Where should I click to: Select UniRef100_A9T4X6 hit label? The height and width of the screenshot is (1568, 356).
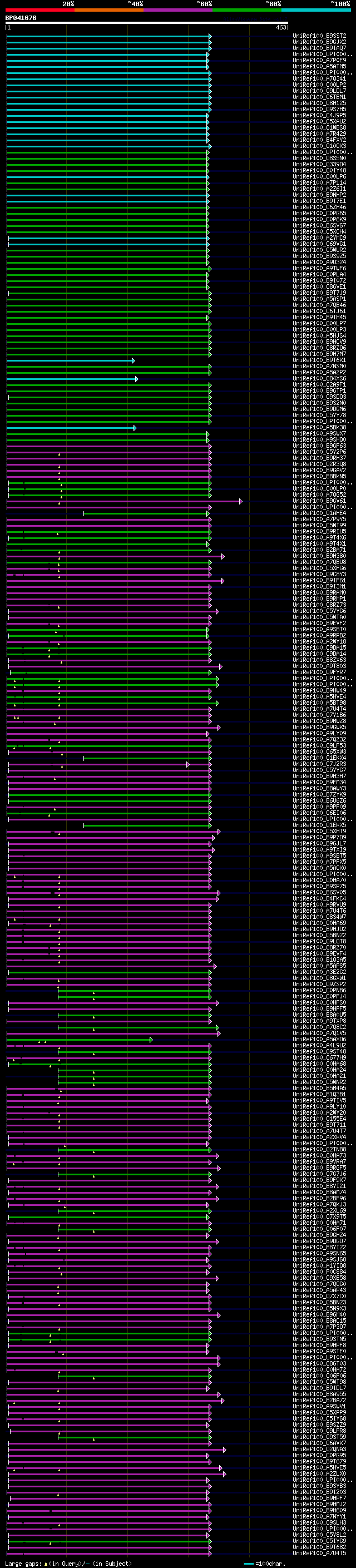tap(319, 537)
